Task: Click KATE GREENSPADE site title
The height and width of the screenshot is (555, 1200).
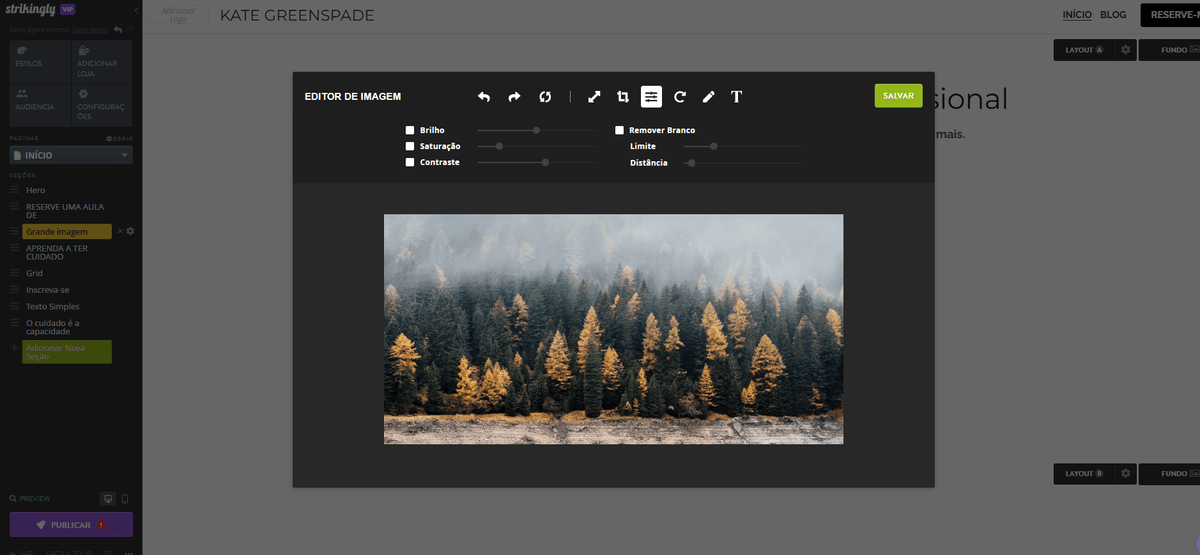Action: coord(297,15)
